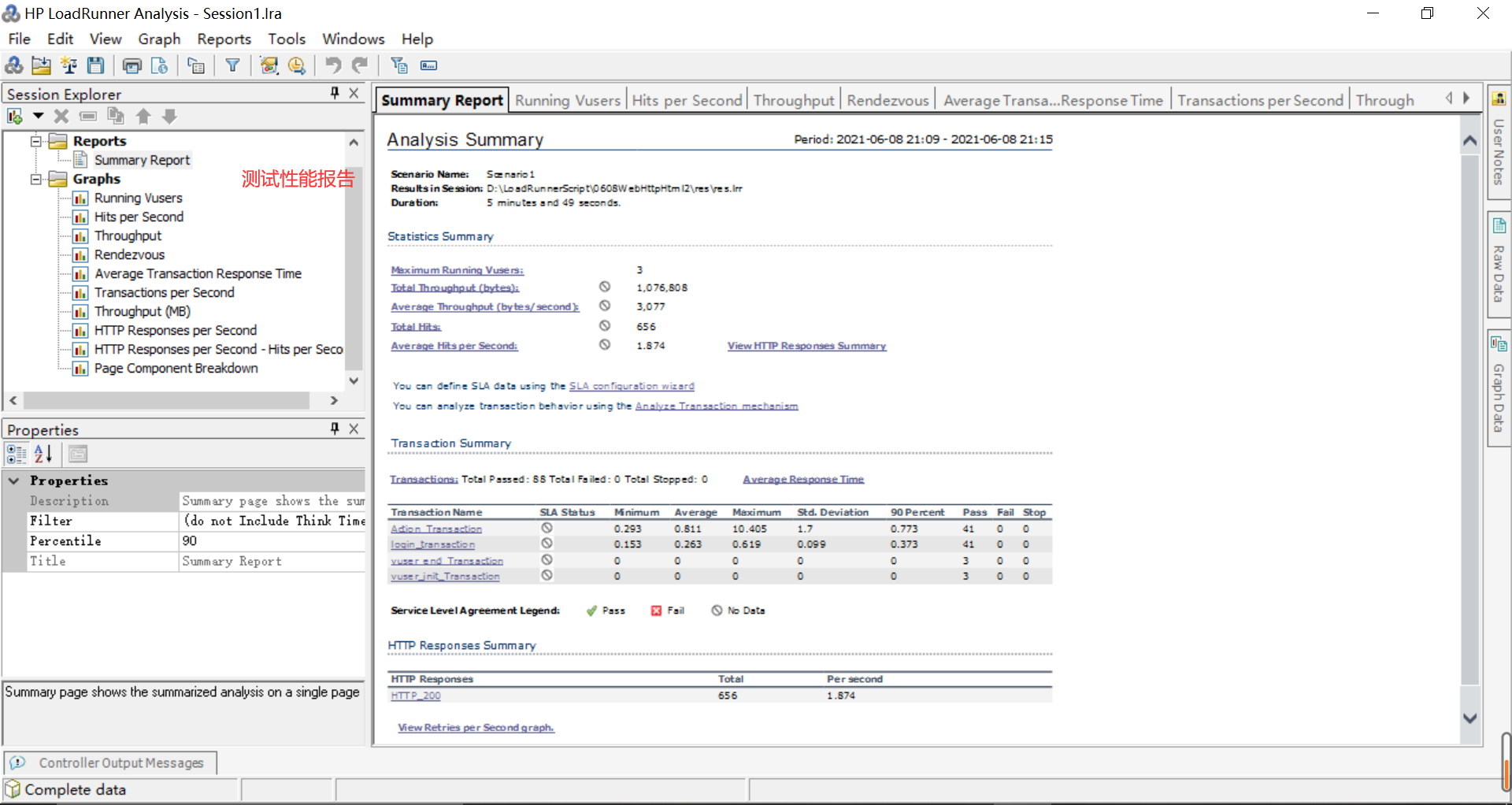Click the filter-with-document toolbar icon

tap(399, 65)
